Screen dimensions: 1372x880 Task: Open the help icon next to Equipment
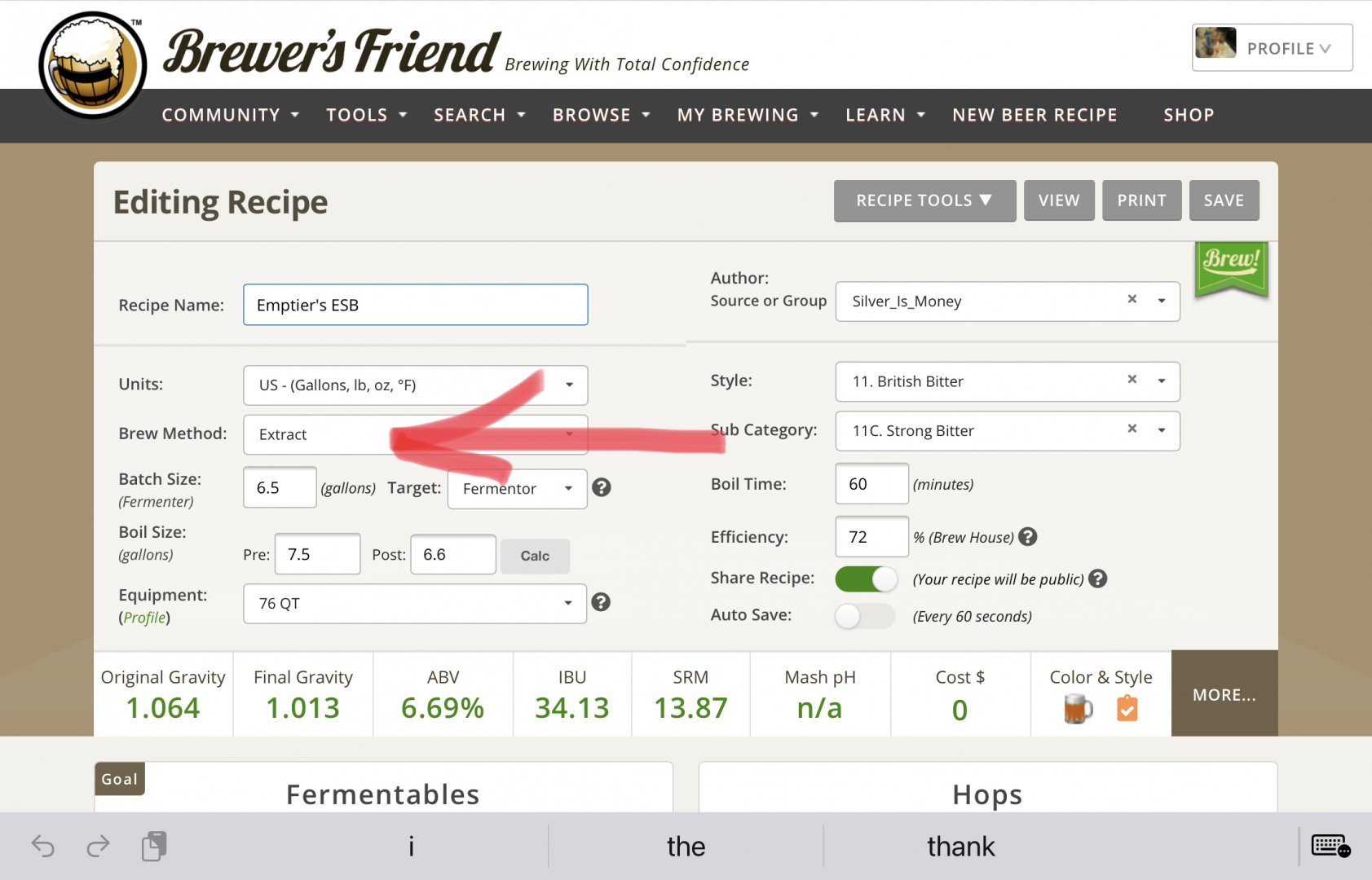[601, 602]
